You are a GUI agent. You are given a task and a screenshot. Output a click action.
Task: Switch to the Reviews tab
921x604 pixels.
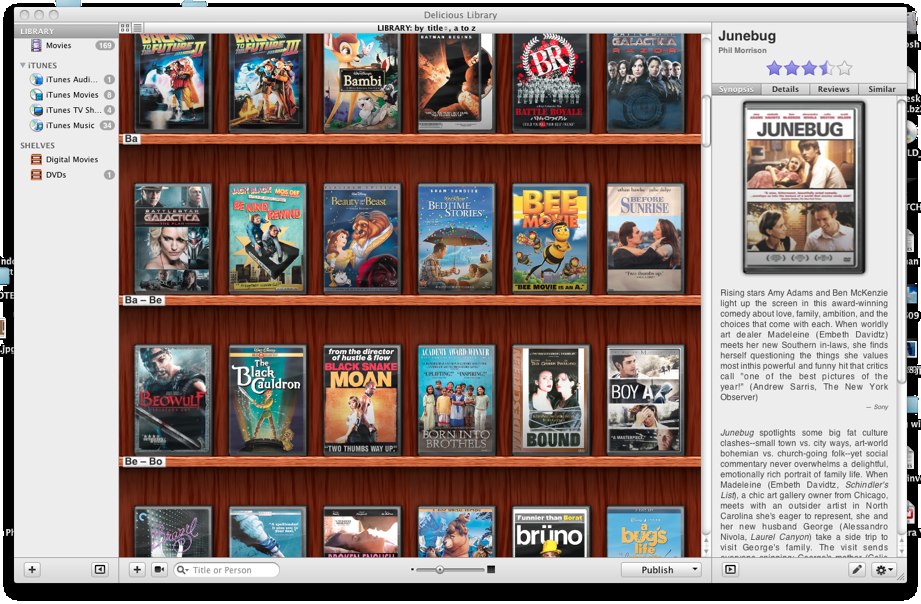point(834,89)
